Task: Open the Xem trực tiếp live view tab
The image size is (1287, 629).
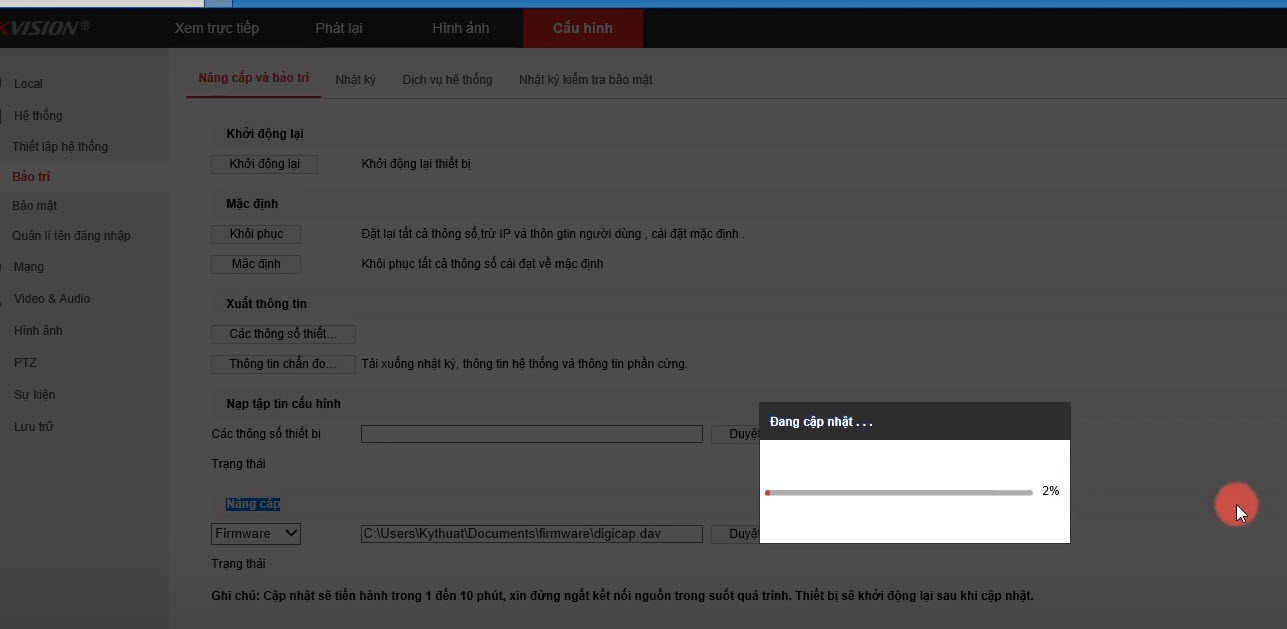Action: tap(216, 28)
